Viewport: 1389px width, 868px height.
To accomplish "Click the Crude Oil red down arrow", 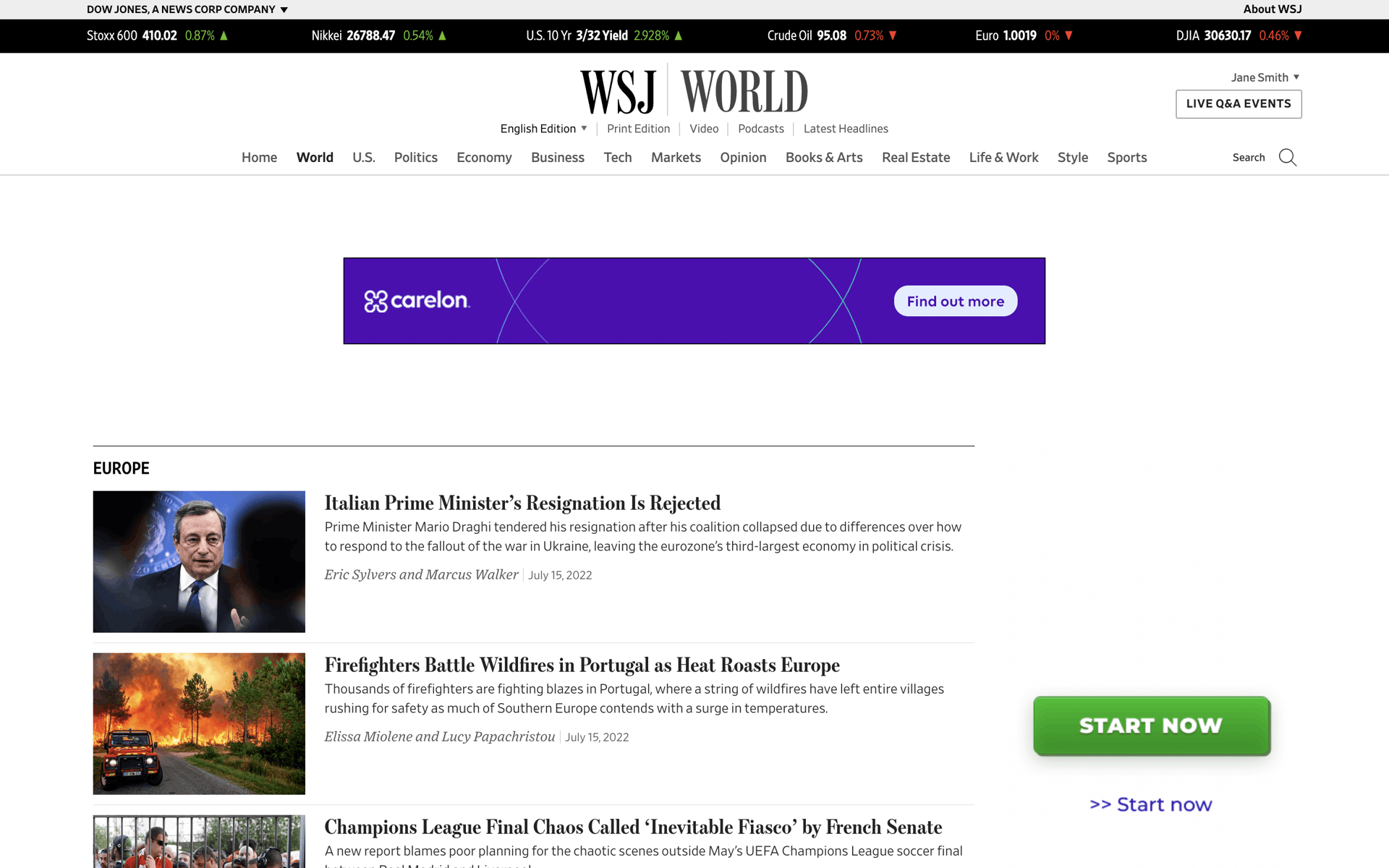I will (x=893, y=35).
